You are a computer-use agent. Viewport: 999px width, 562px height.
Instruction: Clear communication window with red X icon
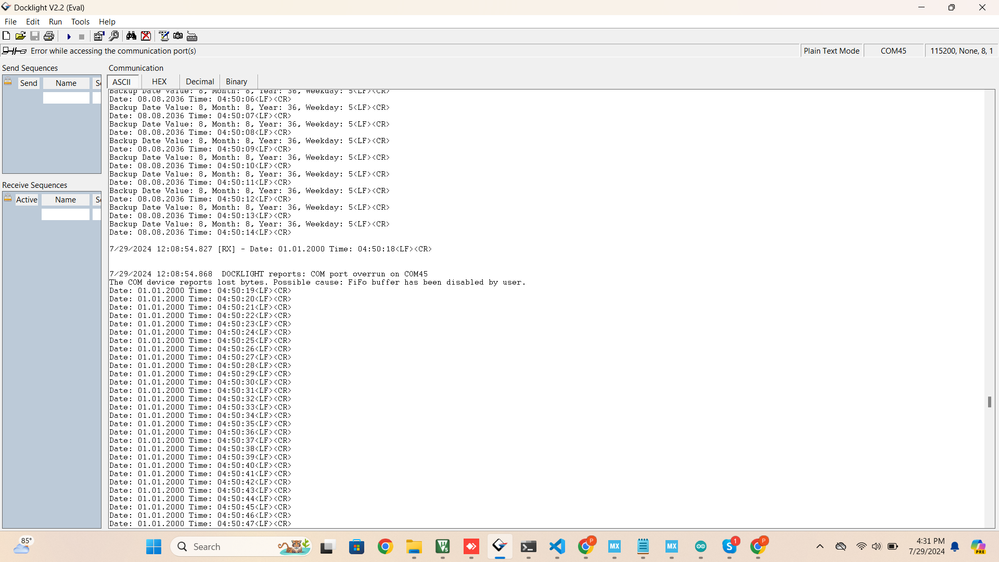pyautogui.click(x=146, y=36)
